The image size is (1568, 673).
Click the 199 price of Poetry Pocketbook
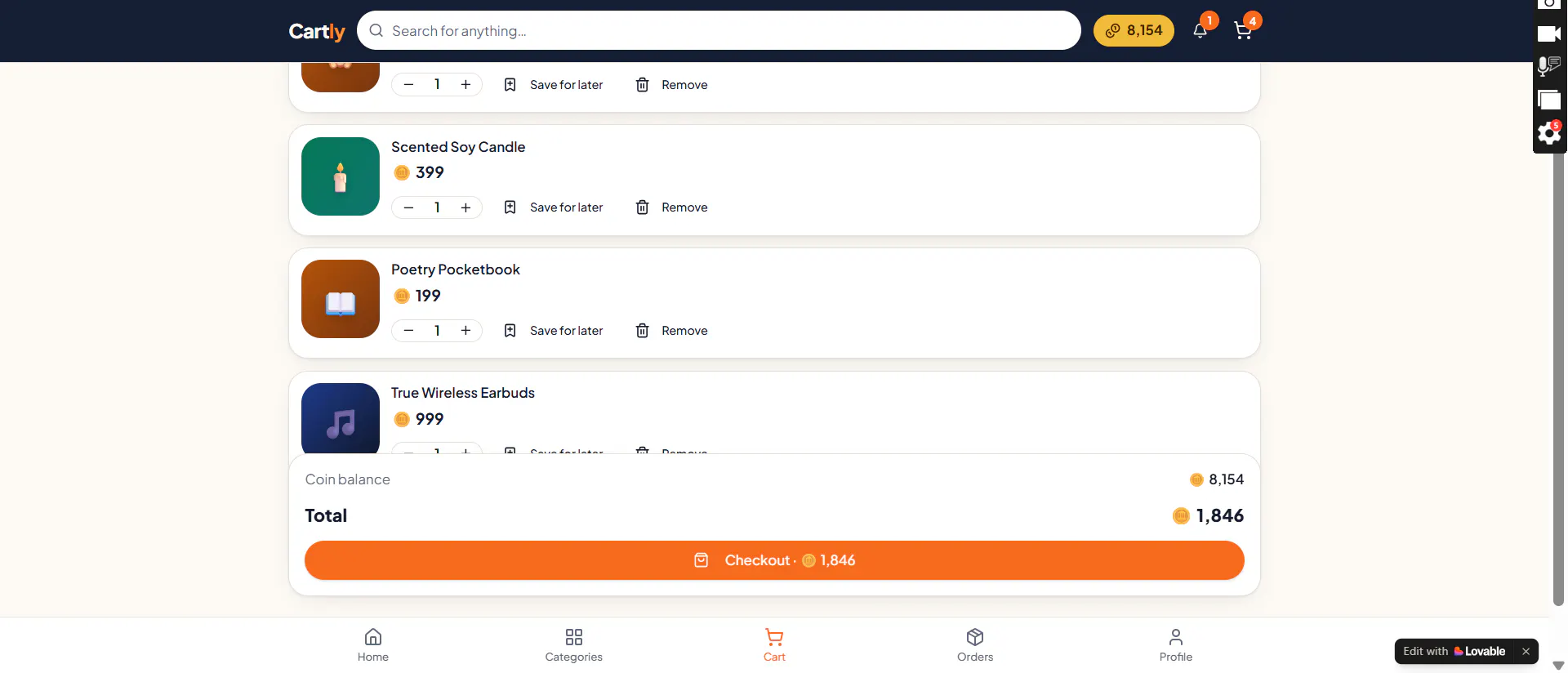tap(428, 296)
